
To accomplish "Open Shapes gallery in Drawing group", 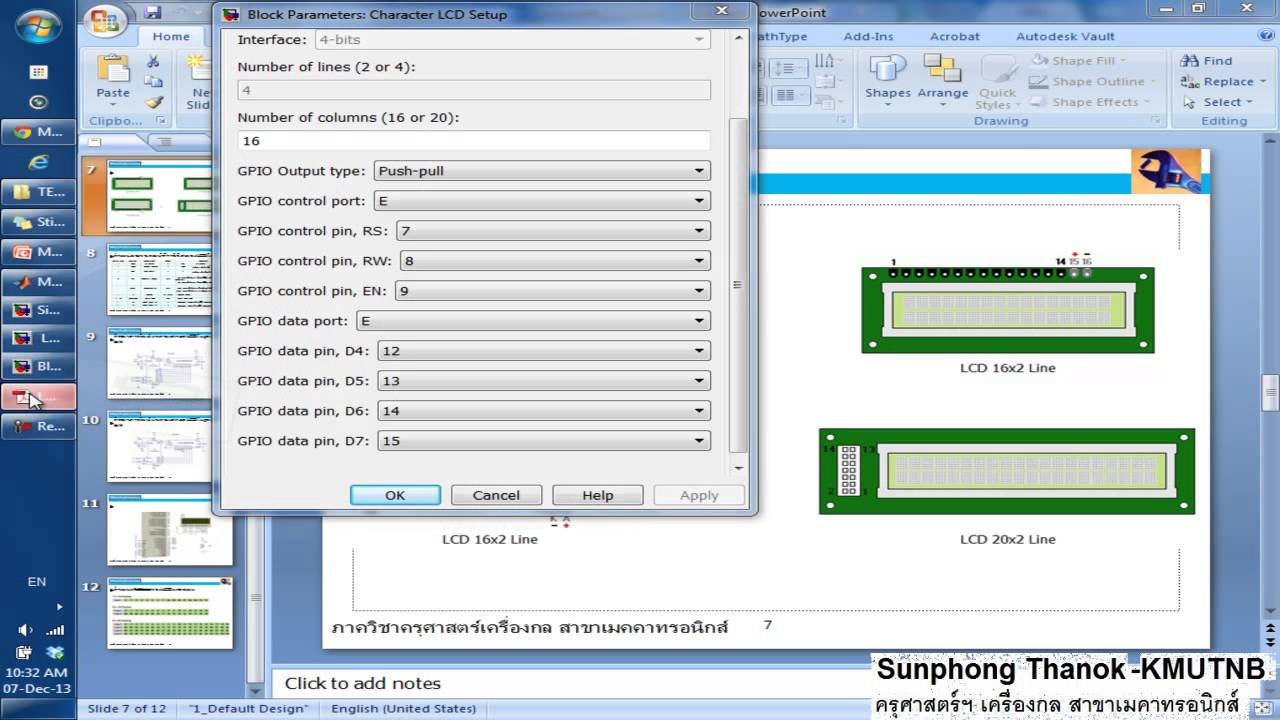I will [888, 78].
